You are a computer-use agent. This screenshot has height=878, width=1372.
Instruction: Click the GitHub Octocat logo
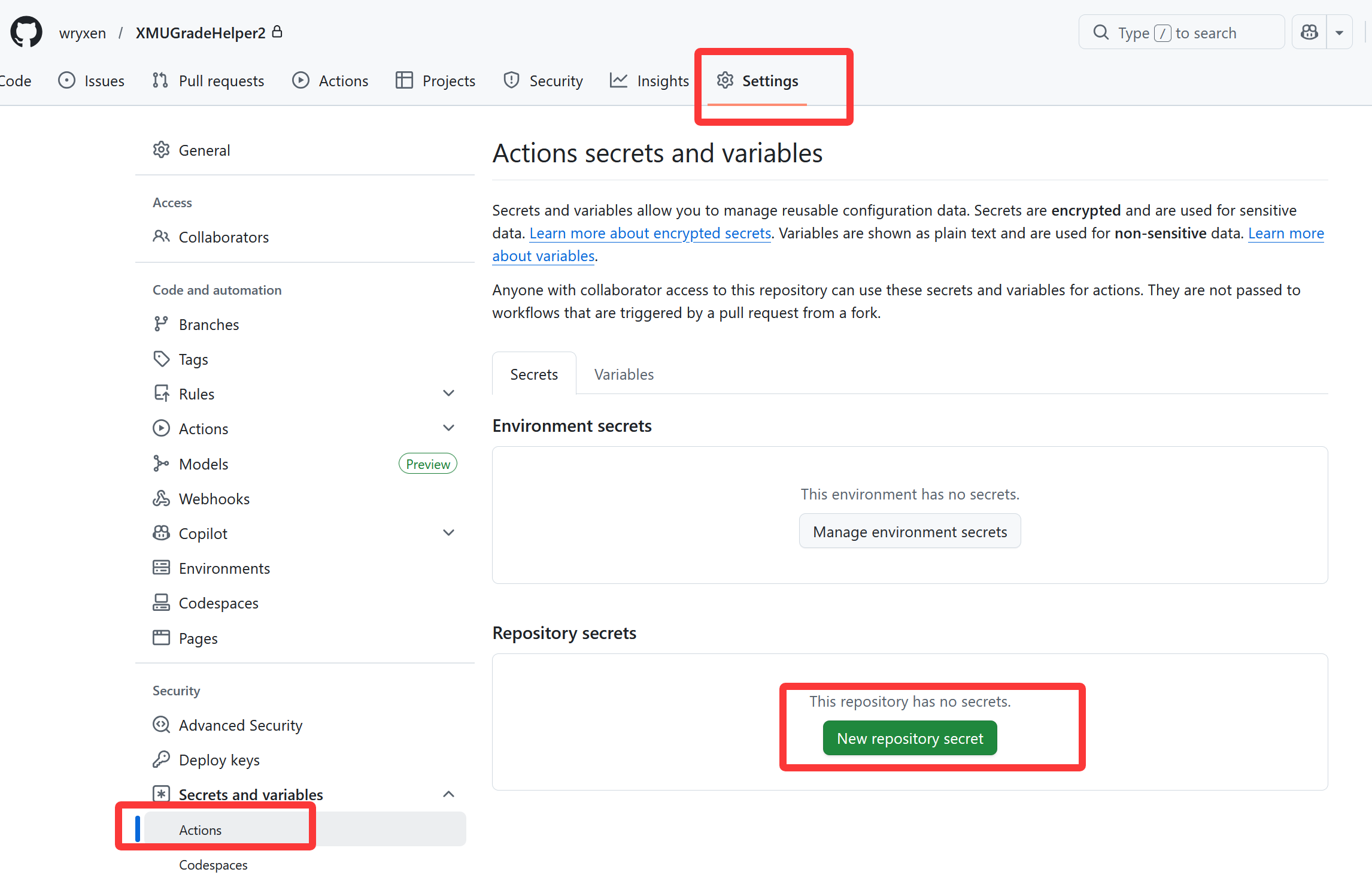(26, 32)
